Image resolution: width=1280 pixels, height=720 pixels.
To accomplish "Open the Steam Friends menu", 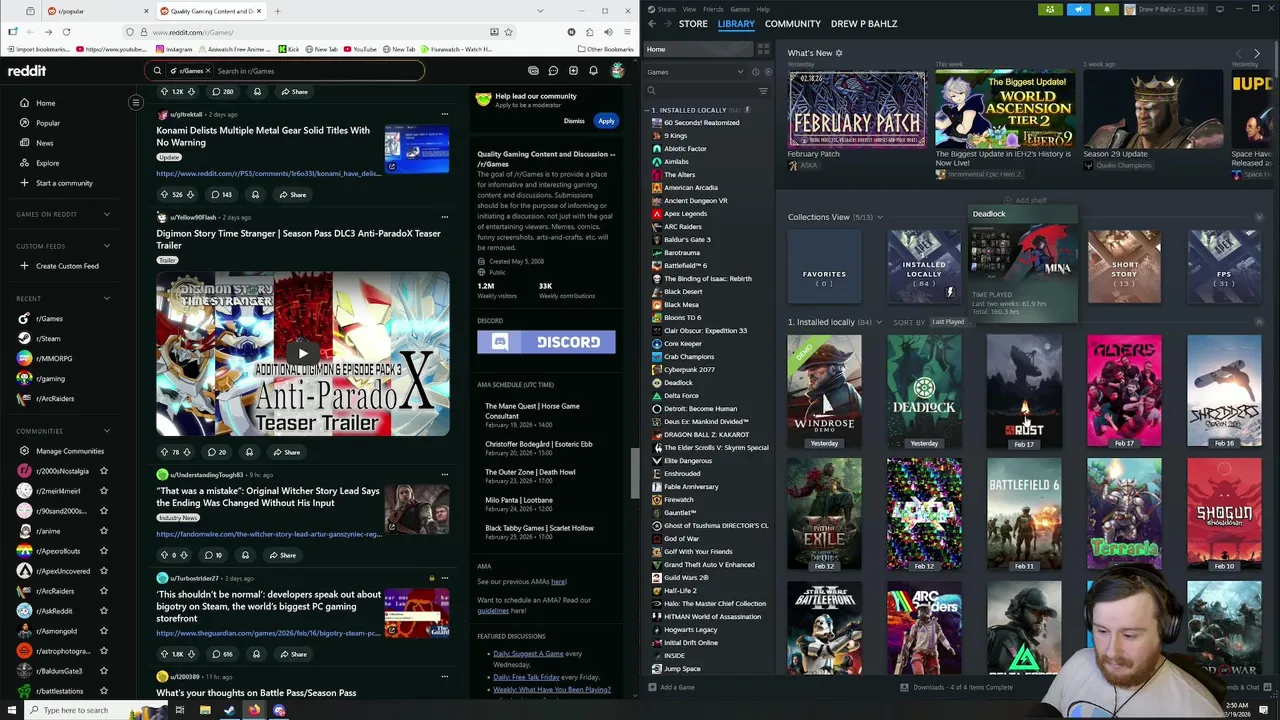I will [713, 9].
